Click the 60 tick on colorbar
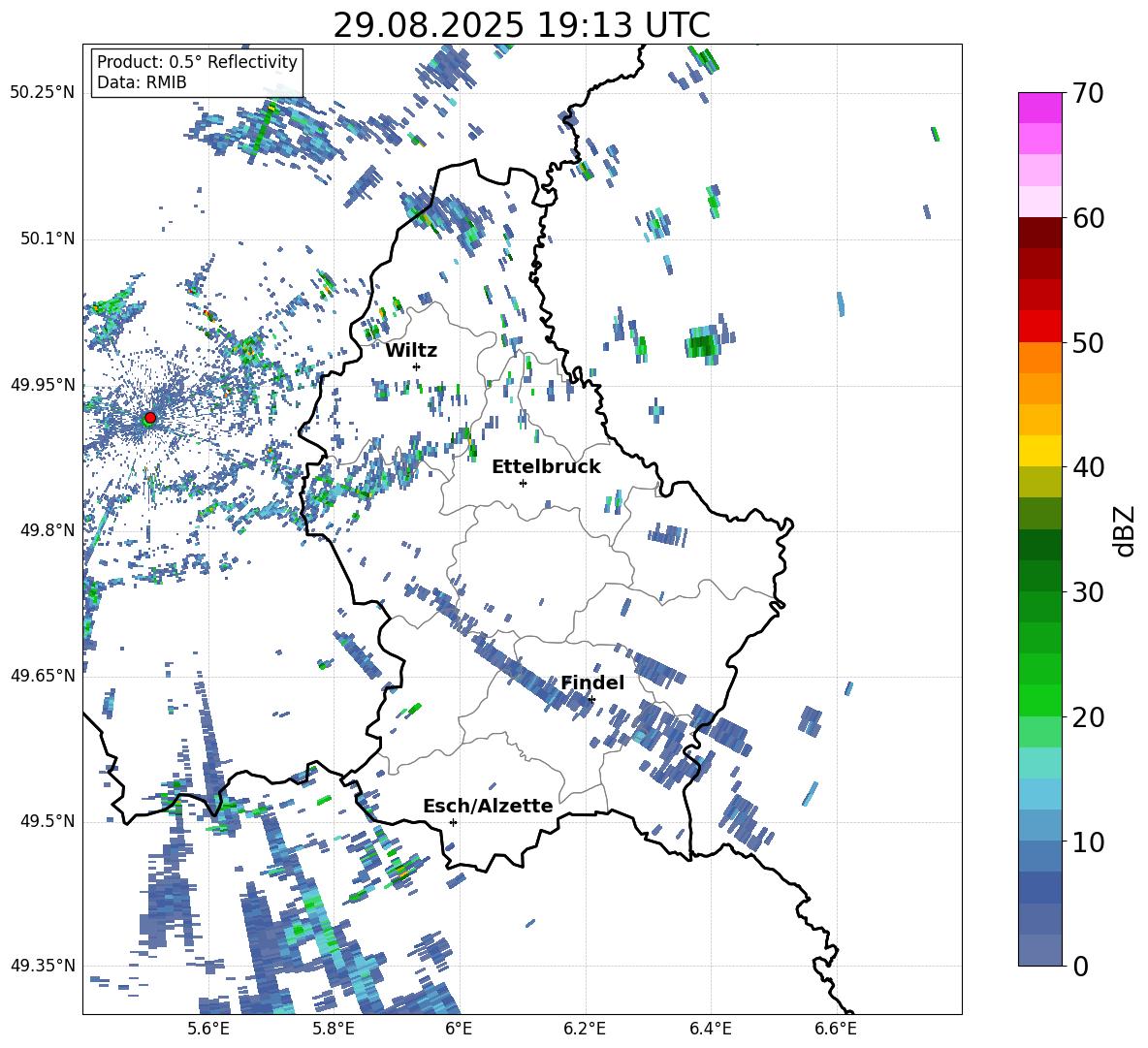This screenshot has height=1048, width=1148. click(1088, 218)
